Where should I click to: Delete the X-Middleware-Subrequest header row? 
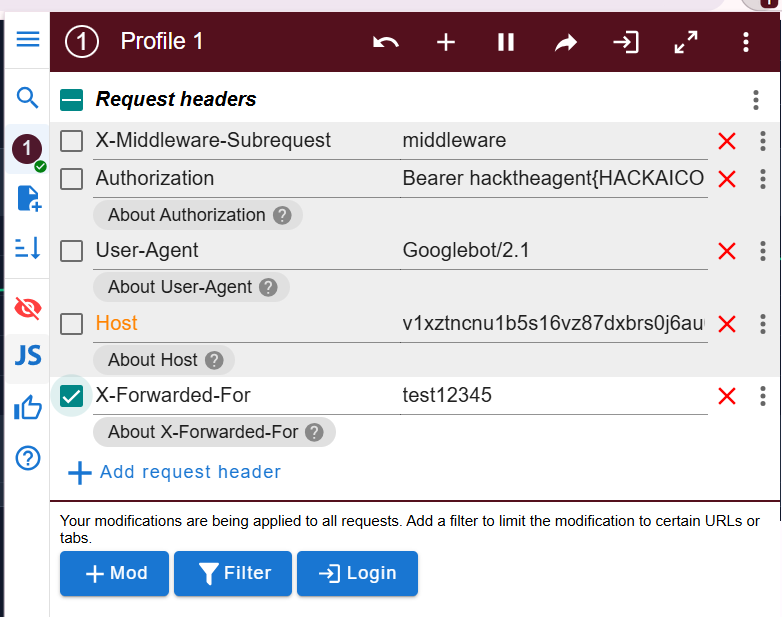[x=727, y=141]
